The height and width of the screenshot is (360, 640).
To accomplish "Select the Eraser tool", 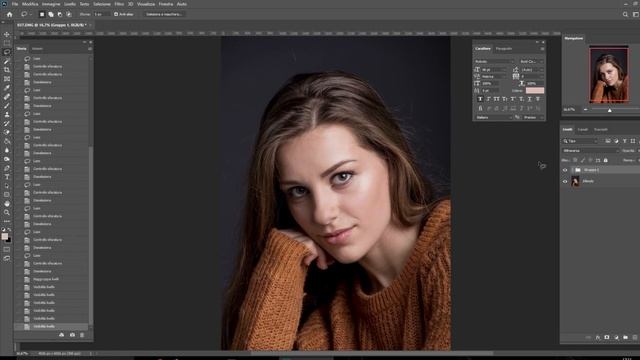I will click(x=7, y=132).
